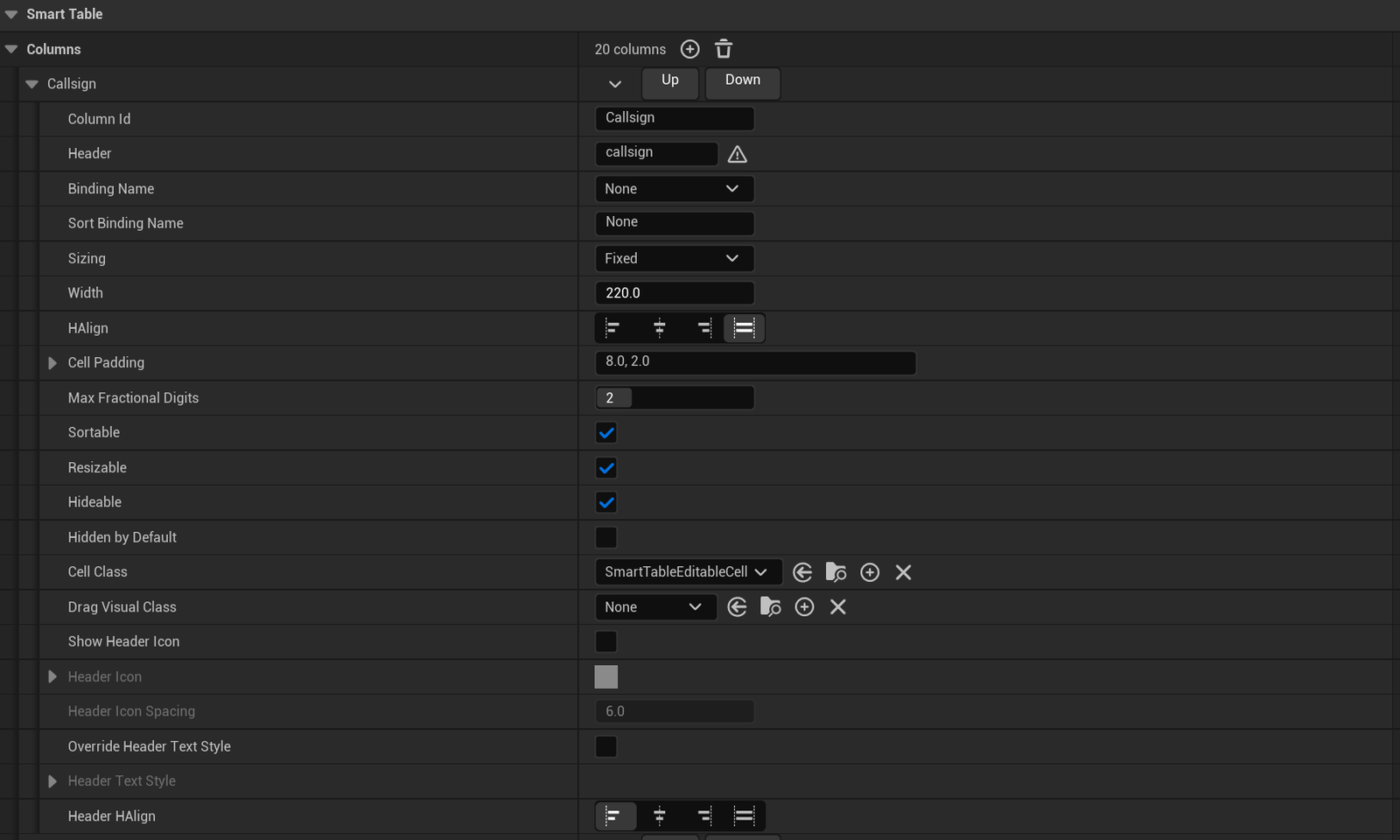Use selected asset for Cell Class
Screen dimensions: 1400x840
pyautogui.click(x=802, y=572)
